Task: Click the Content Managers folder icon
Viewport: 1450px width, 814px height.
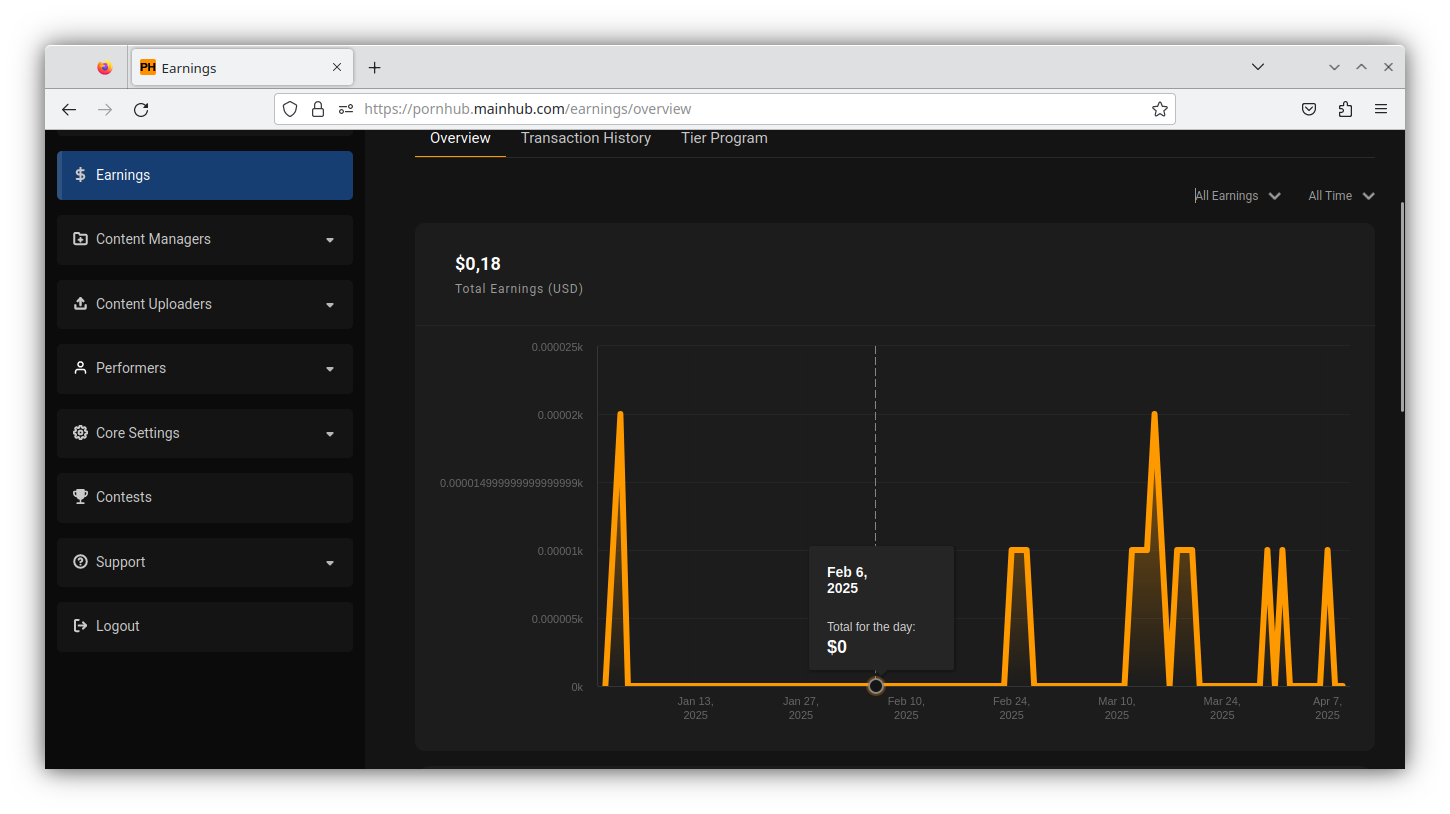Action: [x=80, y=239]
